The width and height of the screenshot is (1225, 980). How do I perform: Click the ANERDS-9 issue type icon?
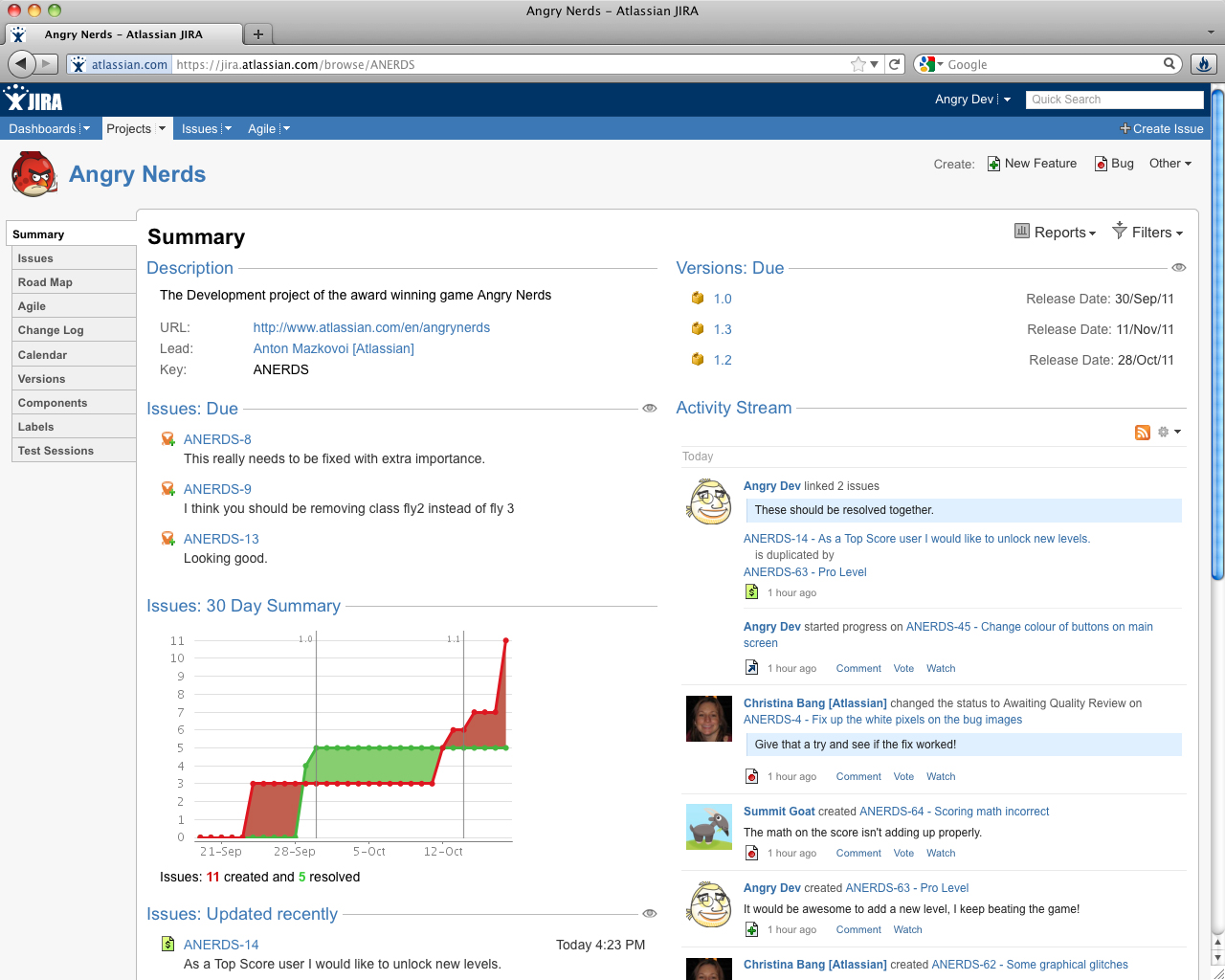pyautogui.click(x=167, y=489)
